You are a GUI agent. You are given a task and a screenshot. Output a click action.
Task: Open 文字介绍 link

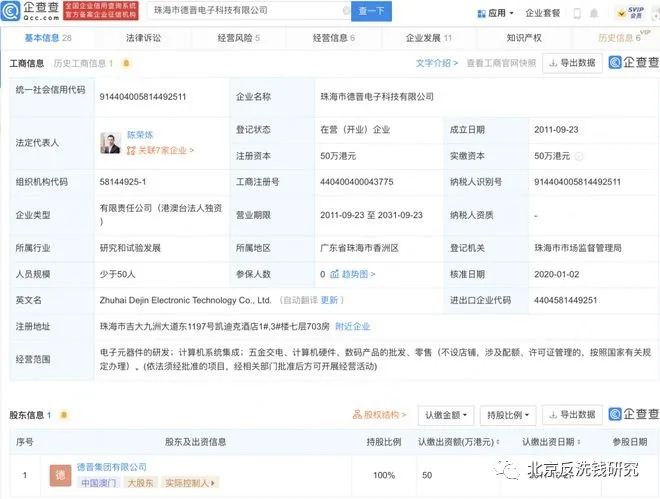[436, 63]
